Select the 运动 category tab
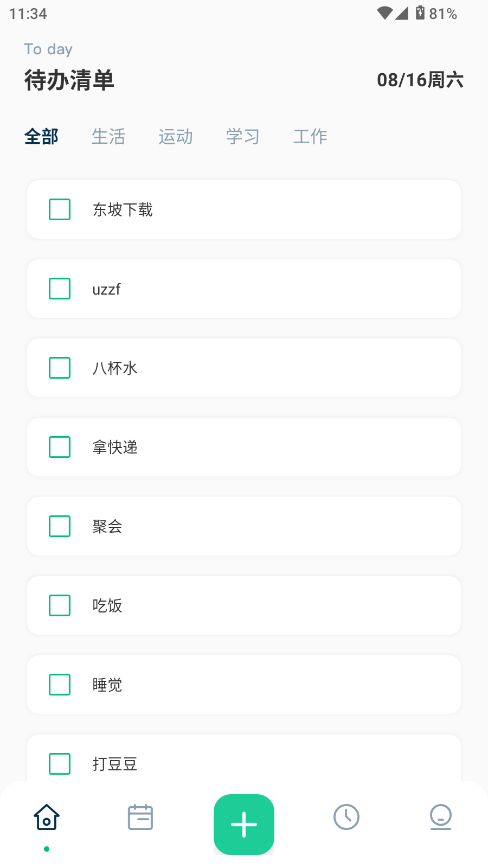488x868 pixels. pos(175,136)
